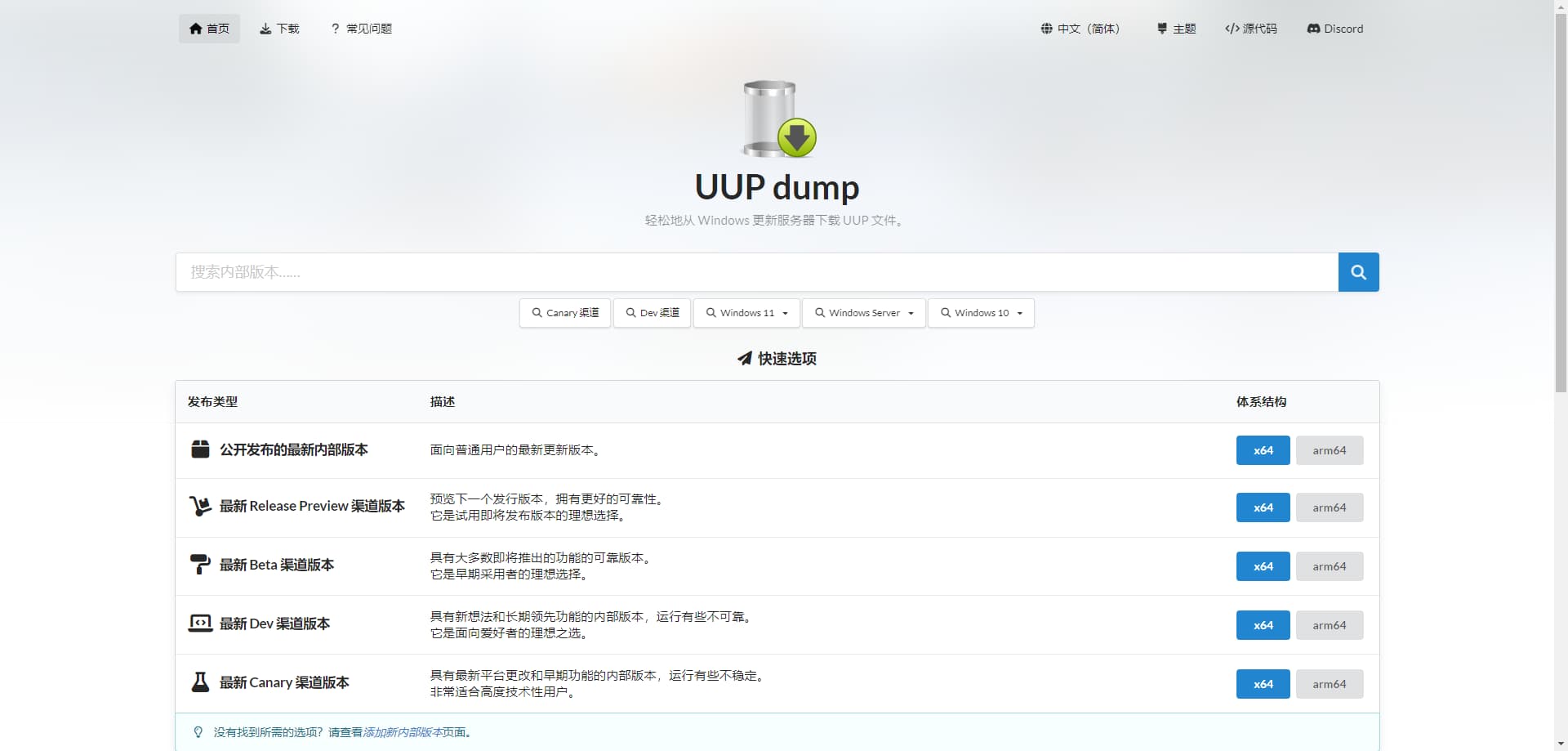Choose x64 for 最新 Release Preview 渠道版本
1568x751 pixels.
1263,507
